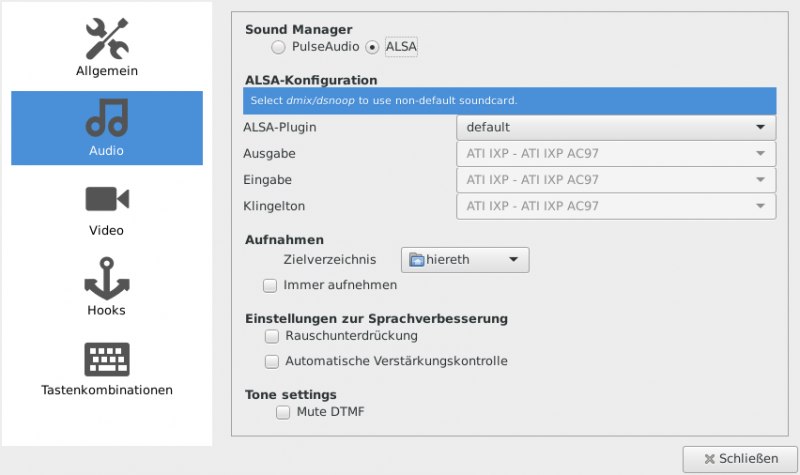Click the Schließen button
Screen dimensions: 800x475
click(x=740, y=459)
